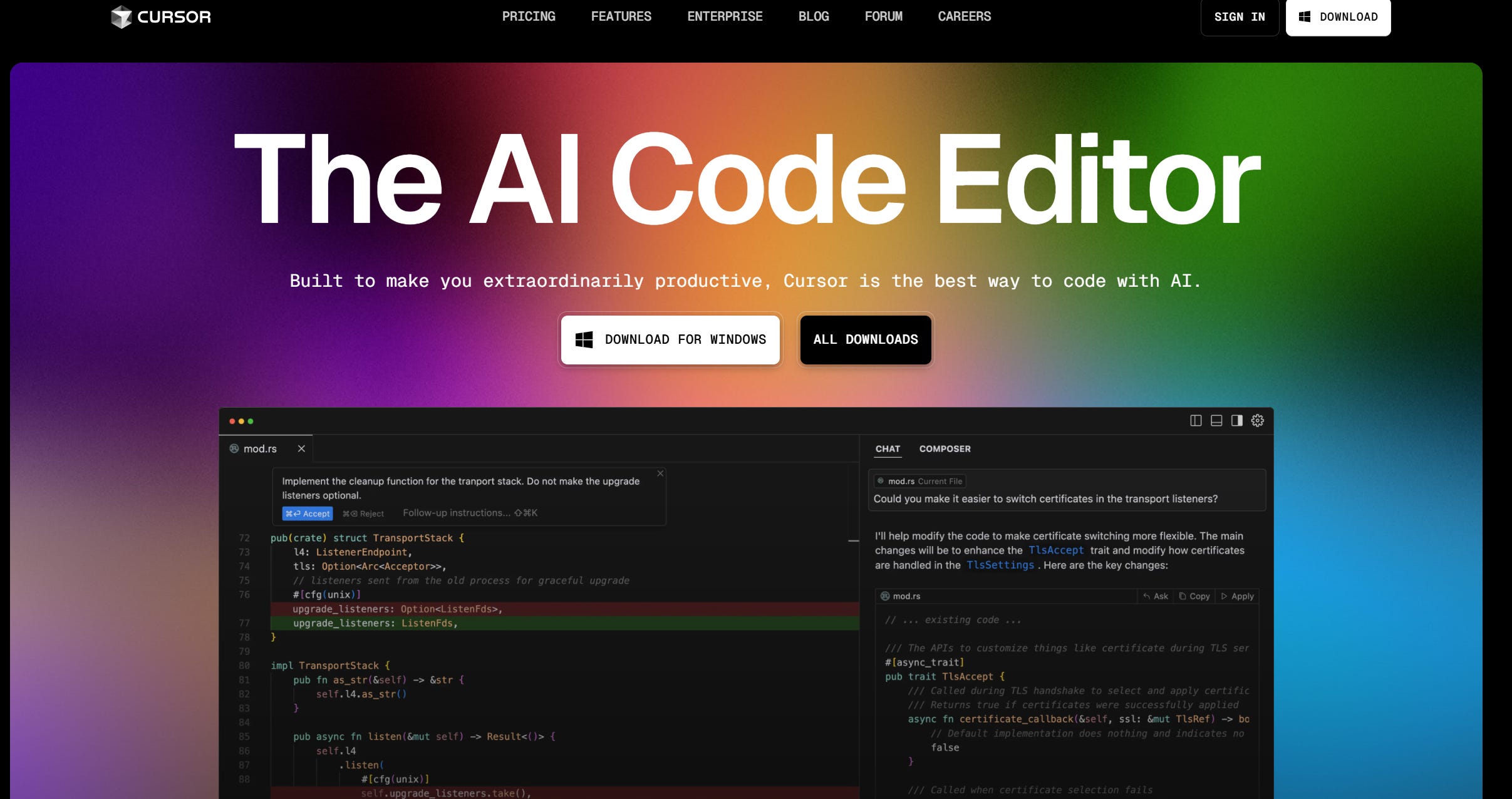Open the Enterprise page from the navbar

click(x=724, y=16)
